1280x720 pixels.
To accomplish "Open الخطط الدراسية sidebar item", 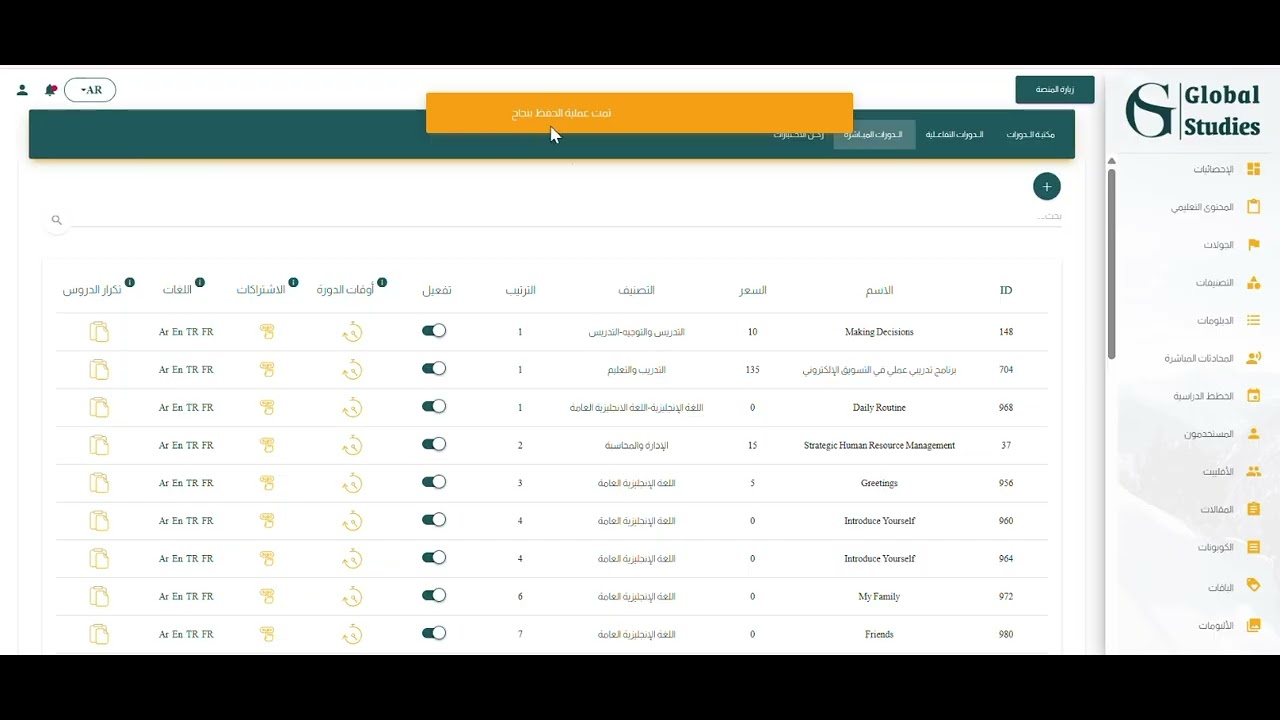I will [1217, 396].
